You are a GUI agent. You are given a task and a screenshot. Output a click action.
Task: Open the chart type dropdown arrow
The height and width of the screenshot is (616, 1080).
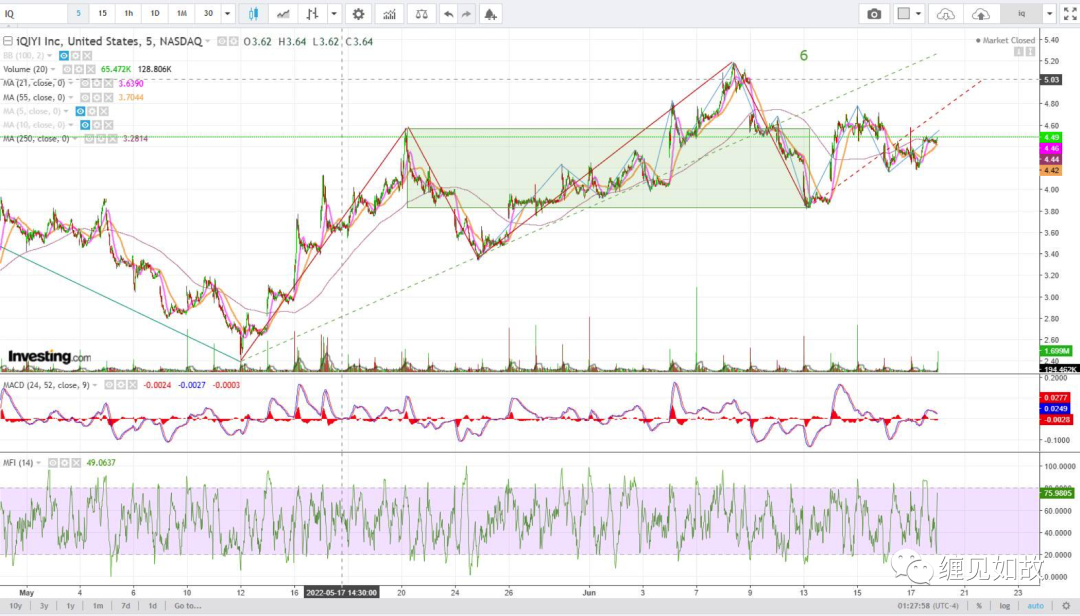point(334,14)
